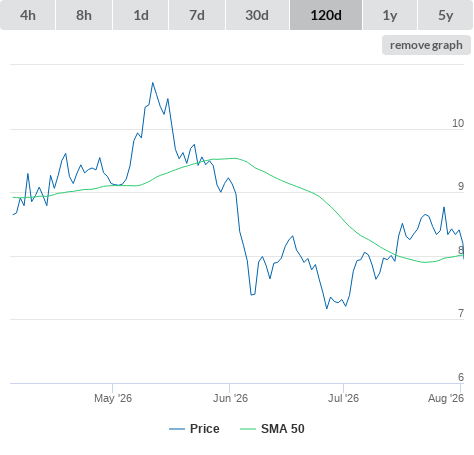This screenshot has height=455, width=474.
Task: Open the 7d time range
Action: tap(197, 15)
